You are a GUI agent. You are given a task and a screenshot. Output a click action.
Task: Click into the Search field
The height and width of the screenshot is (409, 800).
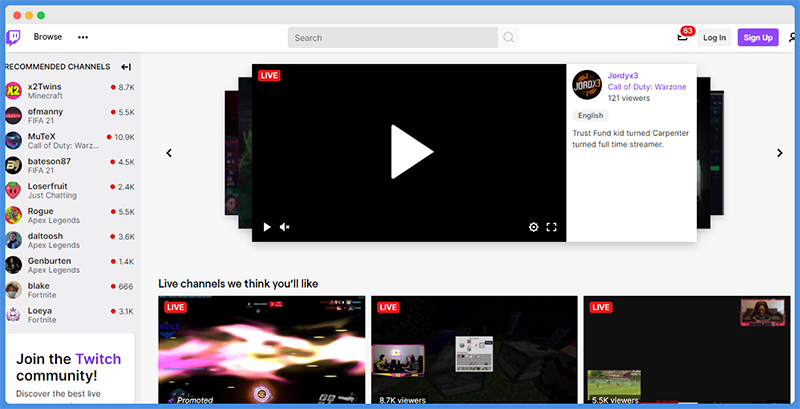[393, 38]
